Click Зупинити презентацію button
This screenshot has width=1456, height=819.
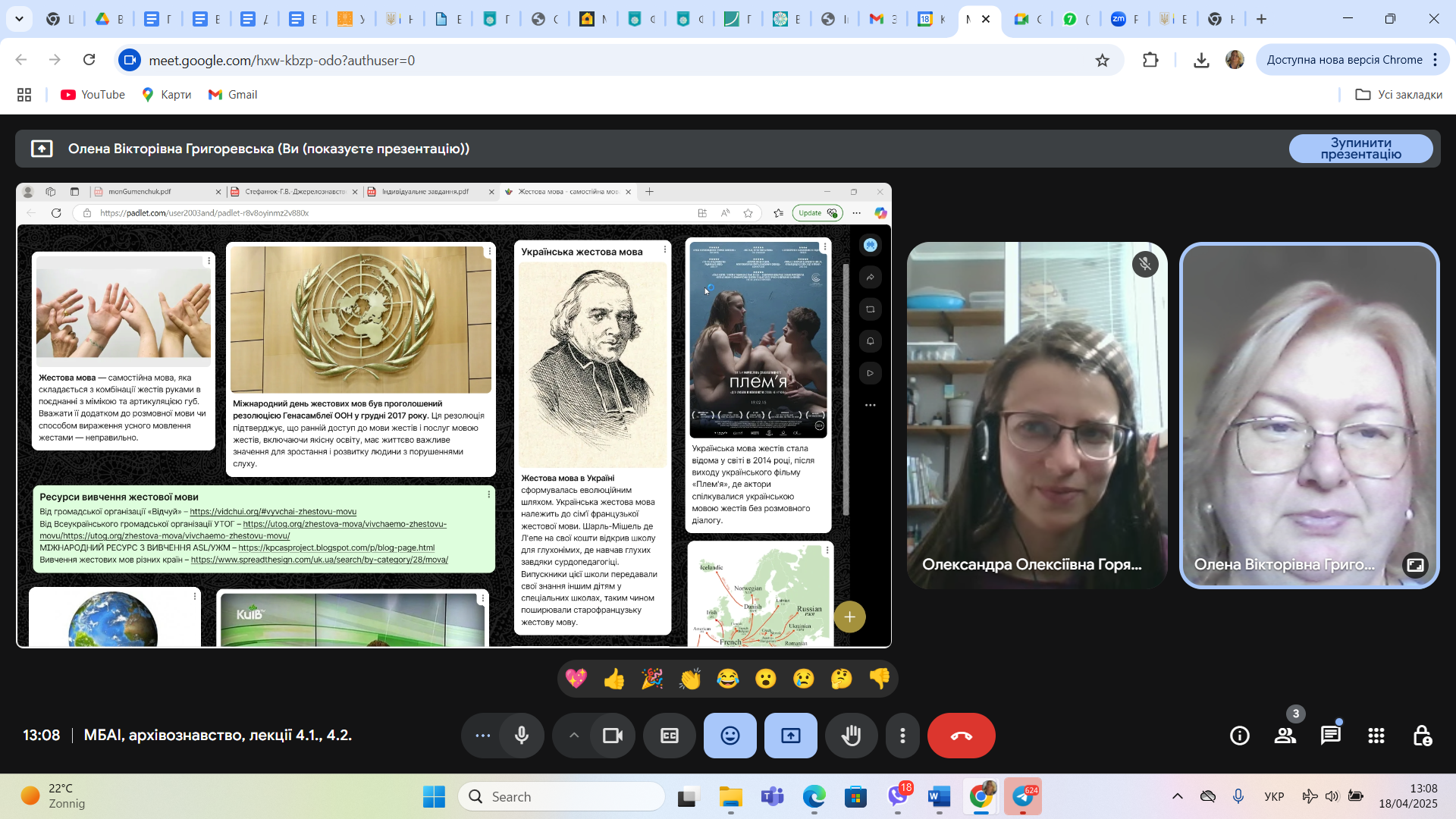(x=1360, y=149)
